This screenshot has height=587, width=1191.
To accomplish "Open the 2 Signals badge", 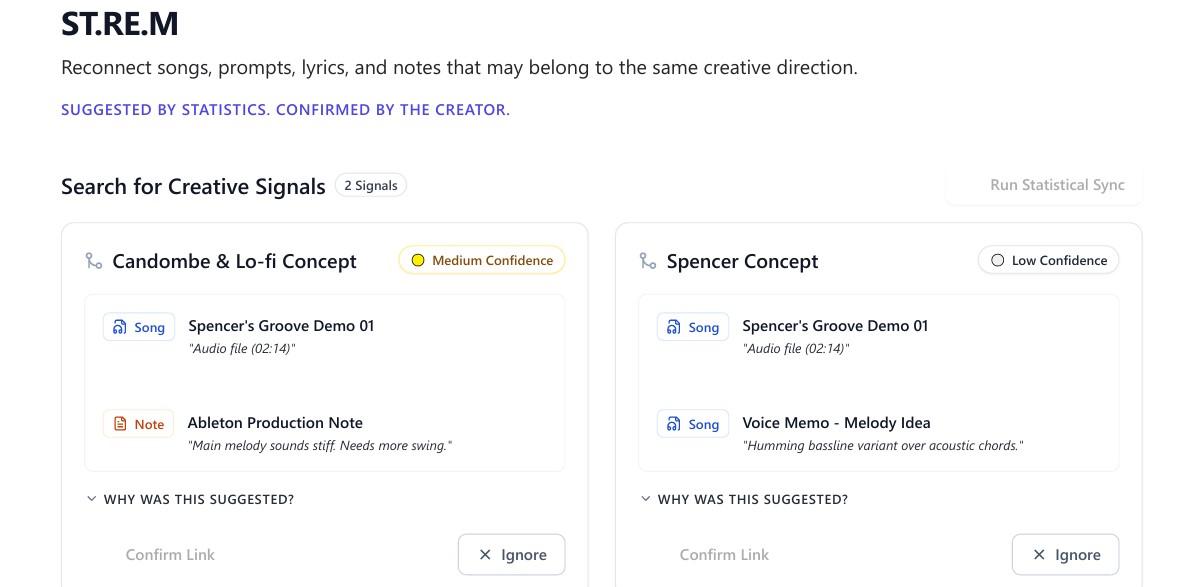I will point(371,185).
